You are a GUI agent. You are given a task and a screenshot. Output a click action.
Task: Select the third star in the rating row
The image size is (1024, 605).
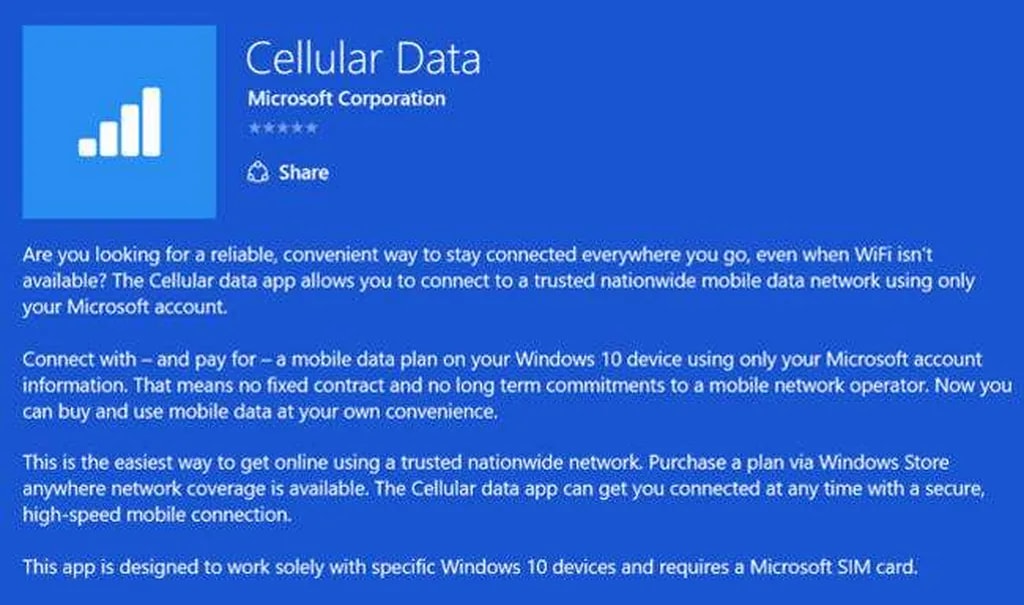click(x=283, y=128)
